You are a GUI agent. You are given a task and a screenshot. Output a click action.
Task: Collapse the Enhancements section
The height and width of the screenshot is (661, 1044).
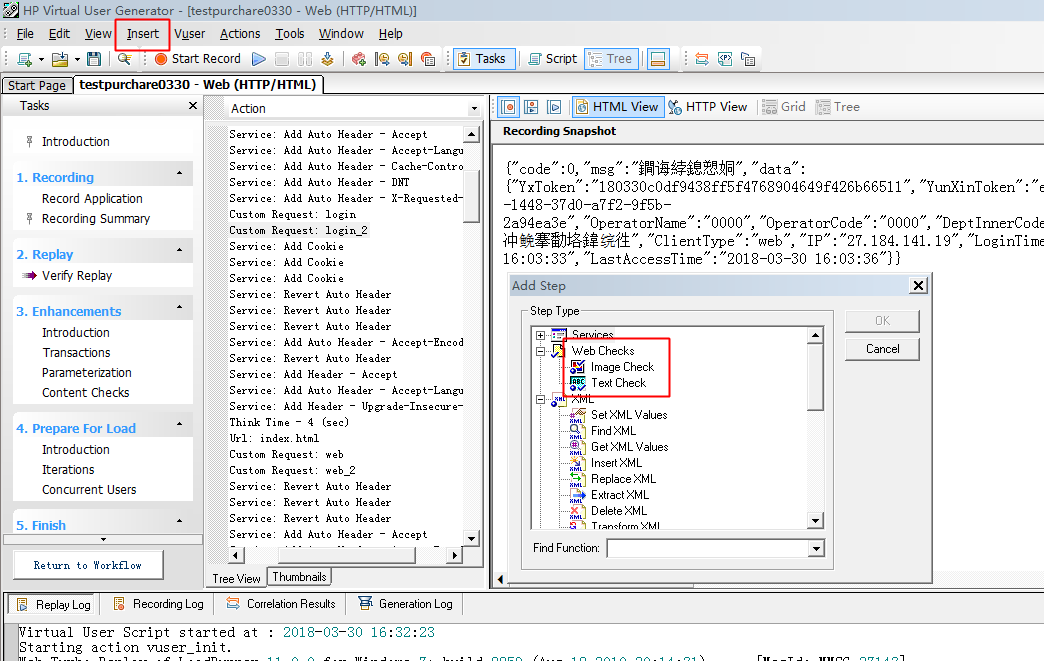click(x=179, y=307)
